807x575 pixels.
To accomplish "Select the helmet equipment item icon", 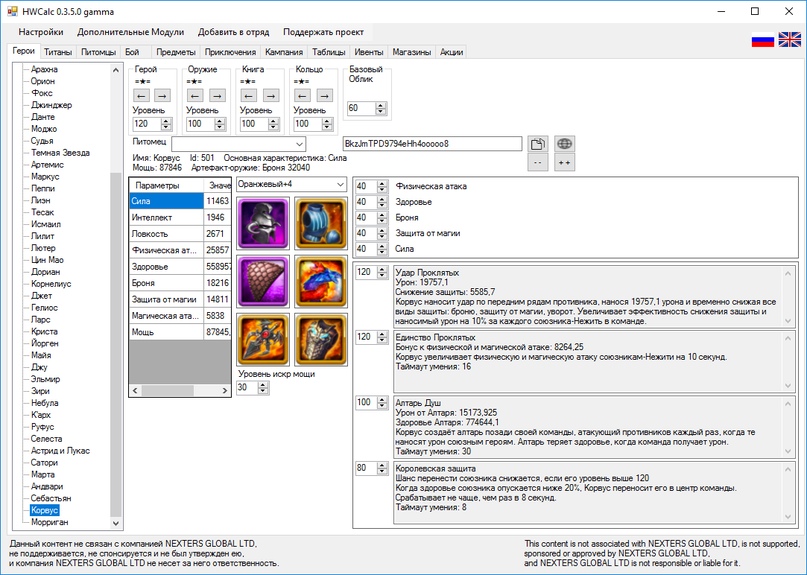I will click(x=263, y=222).
